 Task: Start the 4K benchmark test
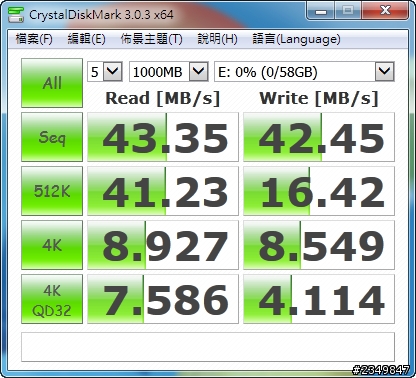point(52,245)
